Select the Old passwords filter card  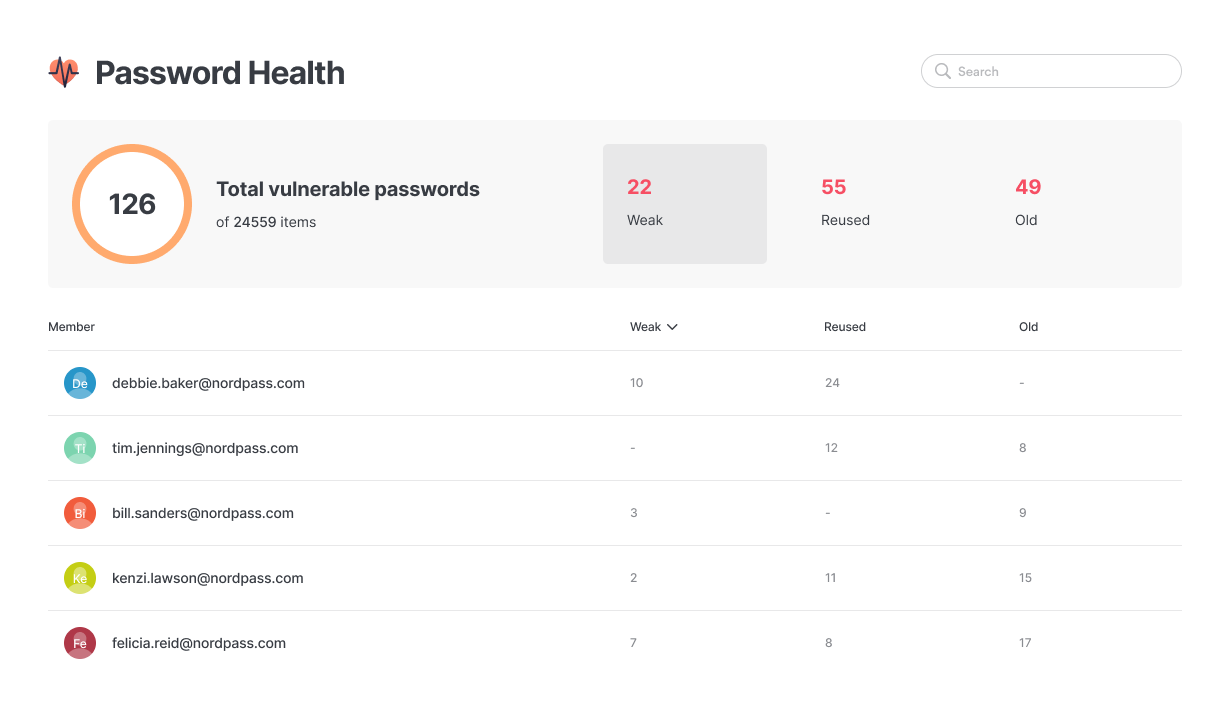(1073, 204)
